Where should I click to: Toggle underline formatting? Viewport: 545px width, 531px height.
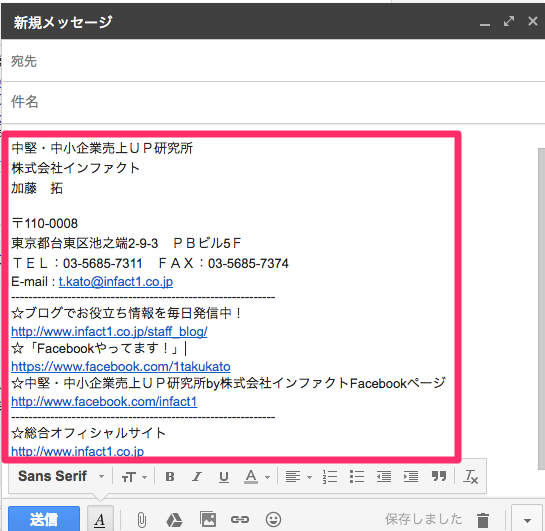tap(224, 477)
